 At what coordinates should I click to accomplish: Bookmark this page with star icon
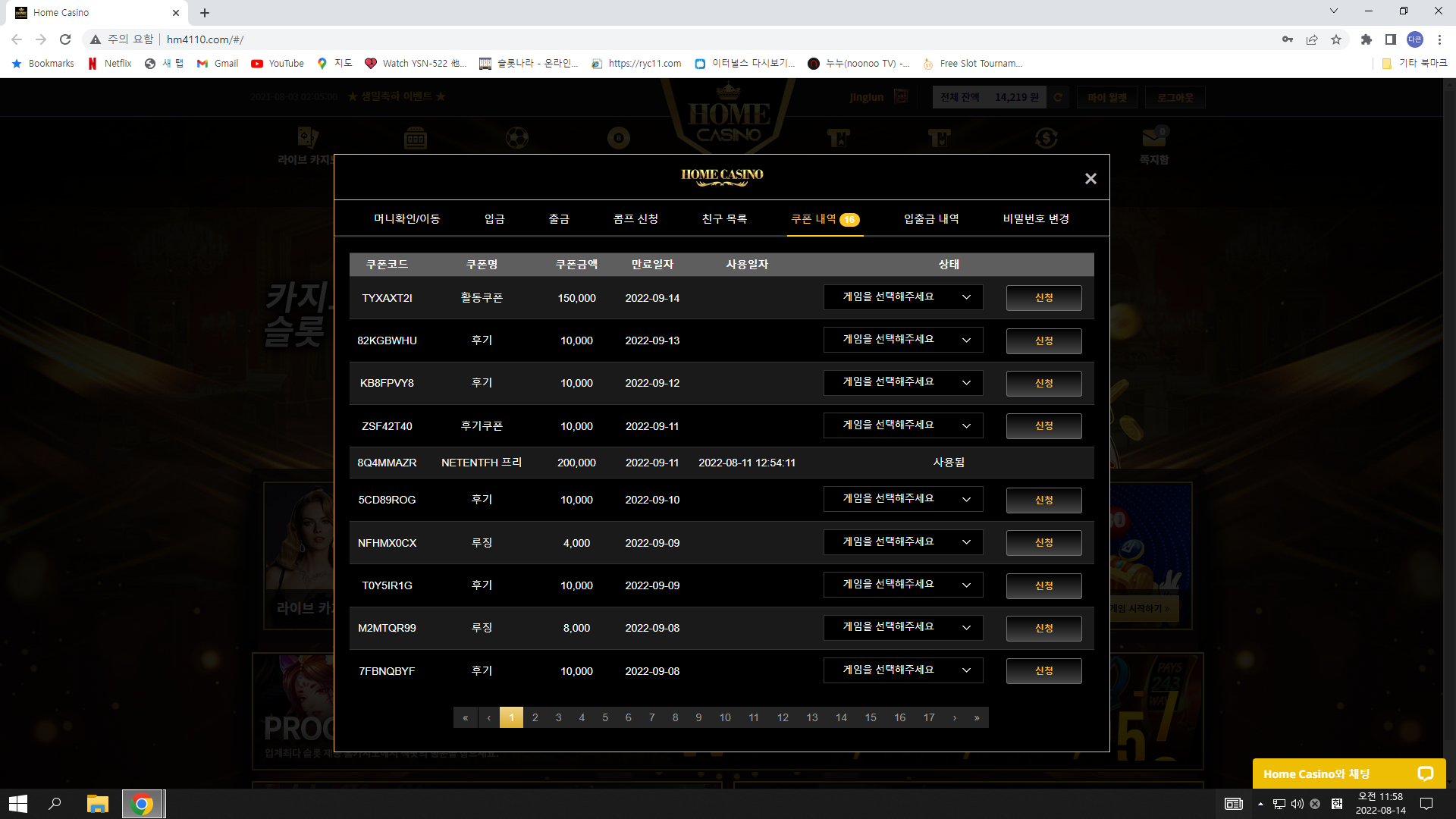pyautogui.click(x=1336, y=39)
